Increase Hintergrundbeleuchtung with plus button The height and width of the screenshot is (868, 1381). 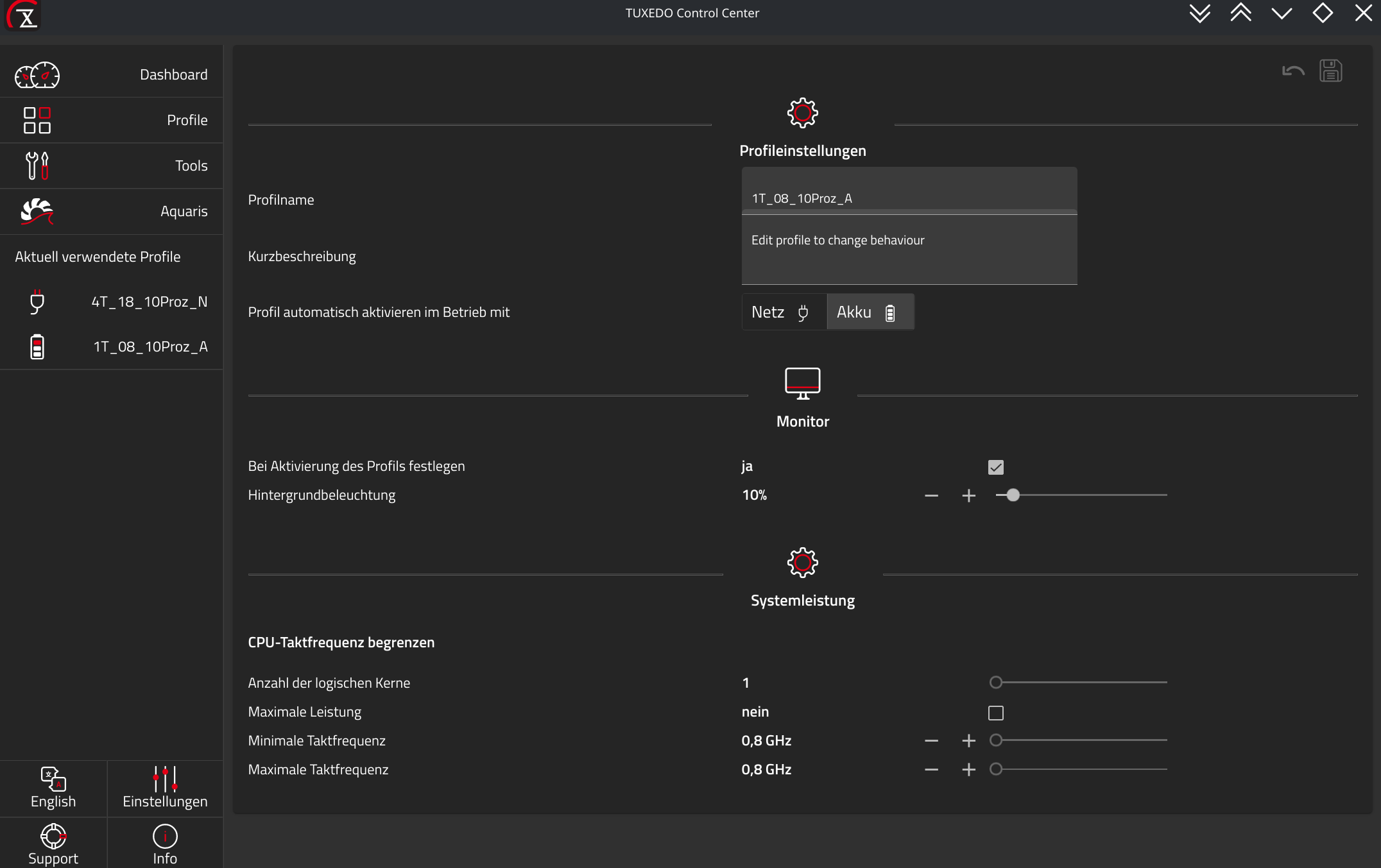968,496
